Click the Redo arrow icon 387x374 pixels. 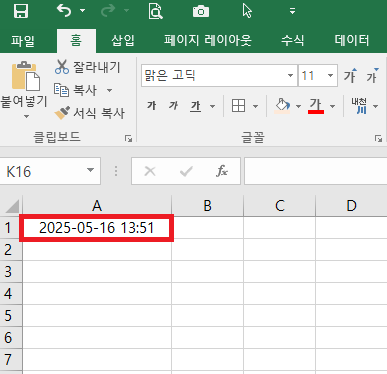[108, 11]
